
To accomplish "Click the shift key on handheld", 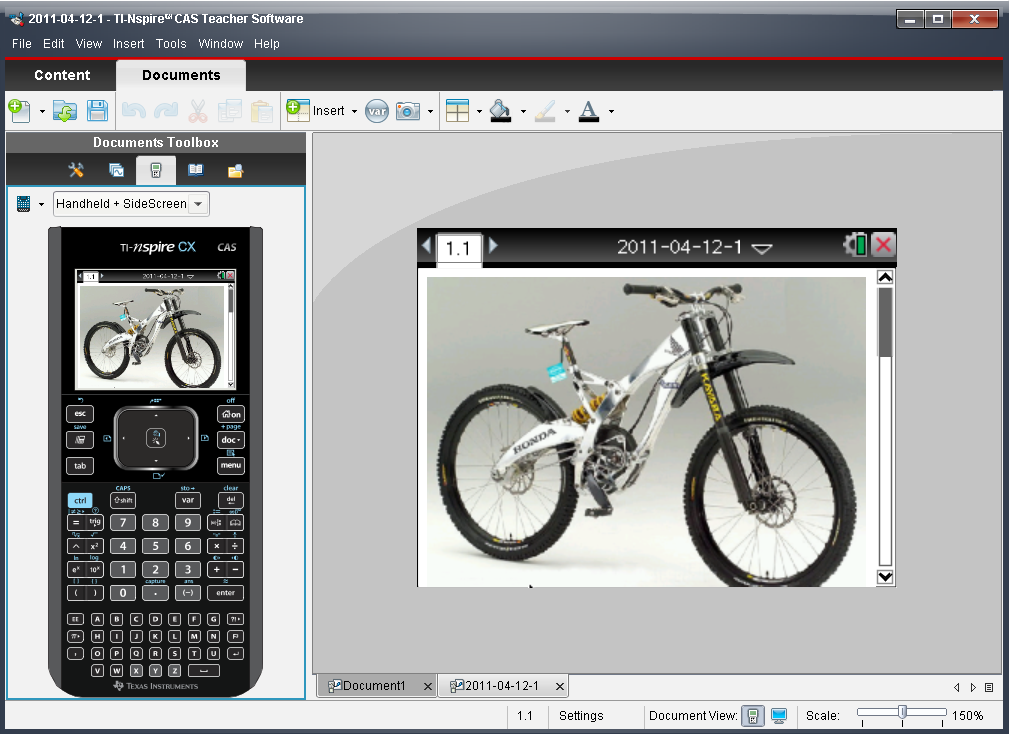I will (123, 500).
